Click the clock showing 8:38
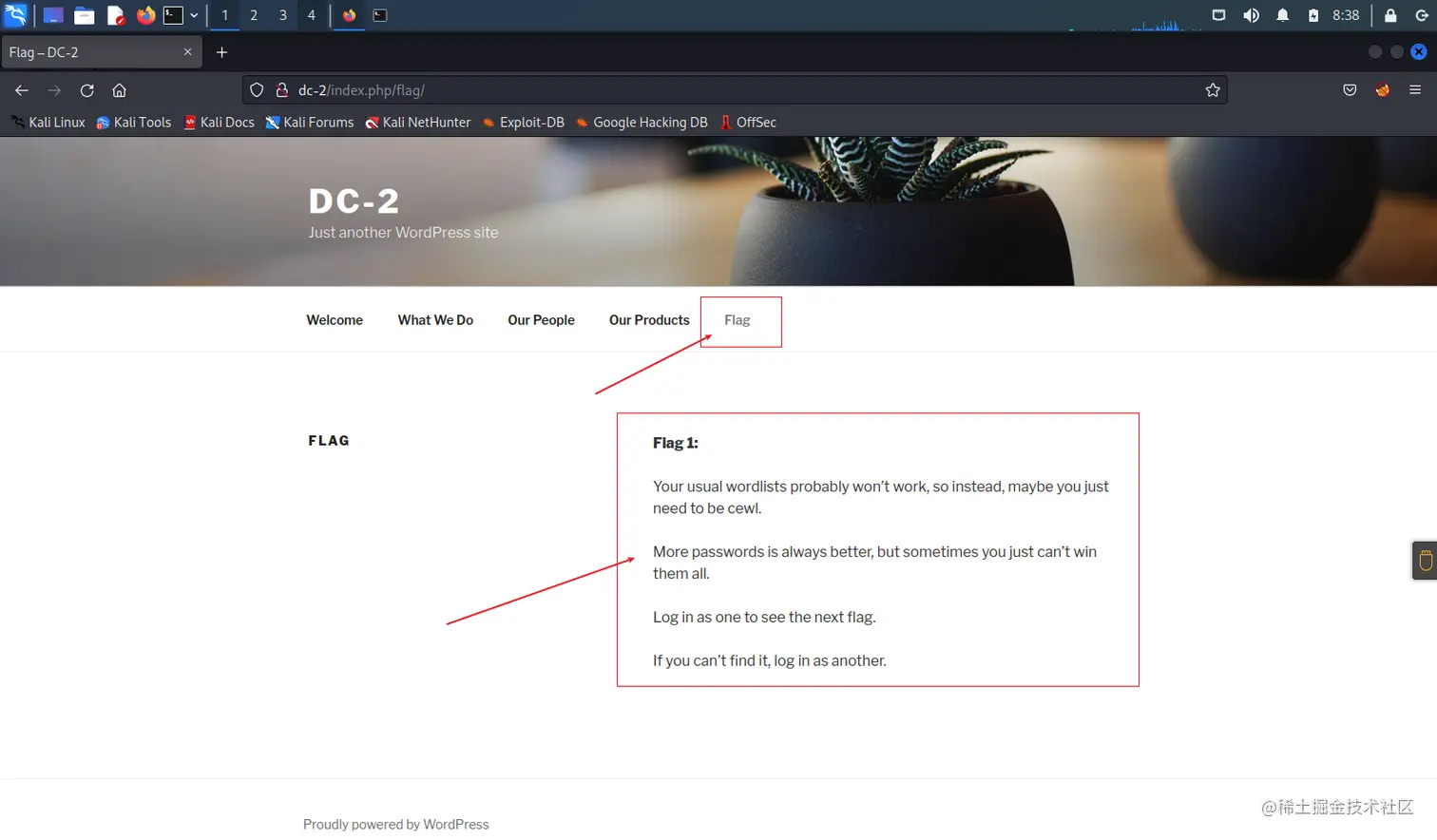The height and width of the screenshot is (840, 1437). click(x=1346, y=15)
